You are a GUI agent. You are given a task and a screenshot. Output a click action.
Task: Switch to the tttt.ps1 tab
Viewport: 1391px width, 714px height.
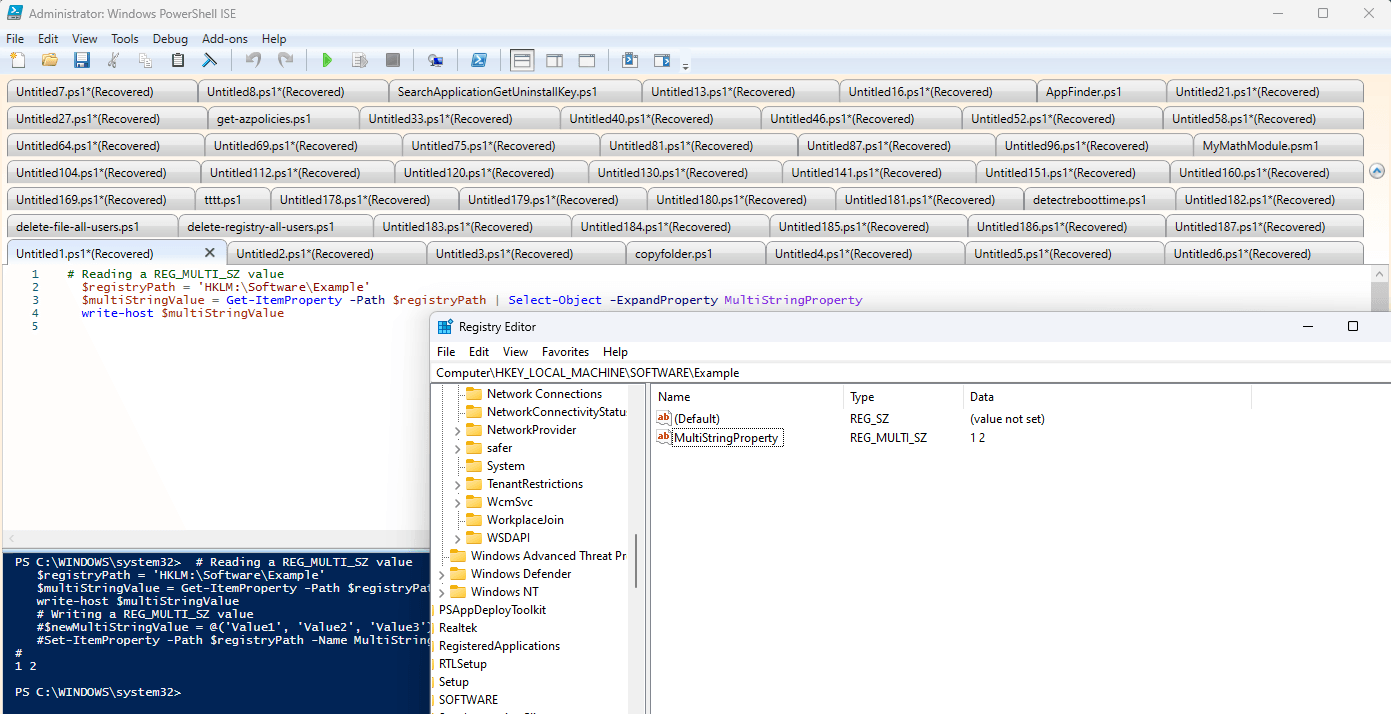click(x=232, y=199)
